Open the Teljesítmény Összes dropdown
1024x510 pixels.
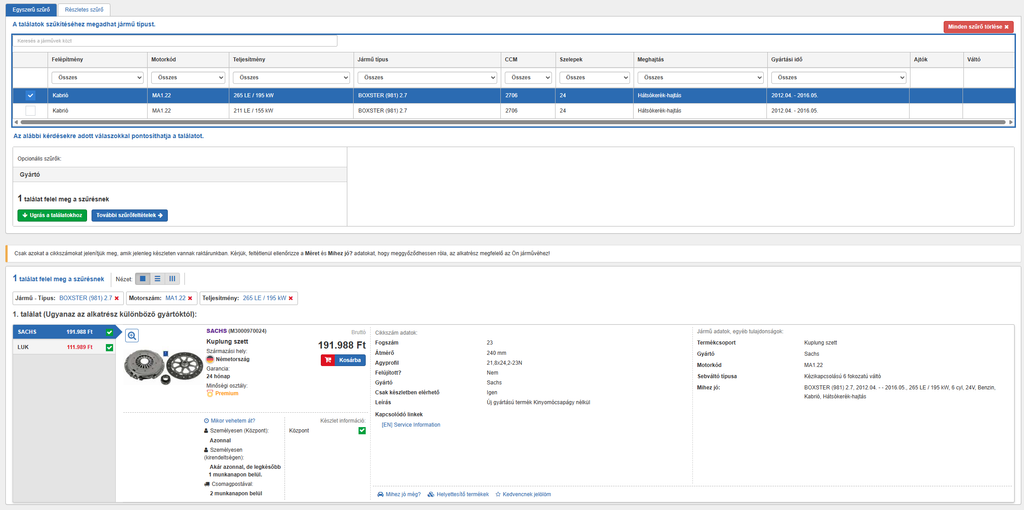[291, 78]
